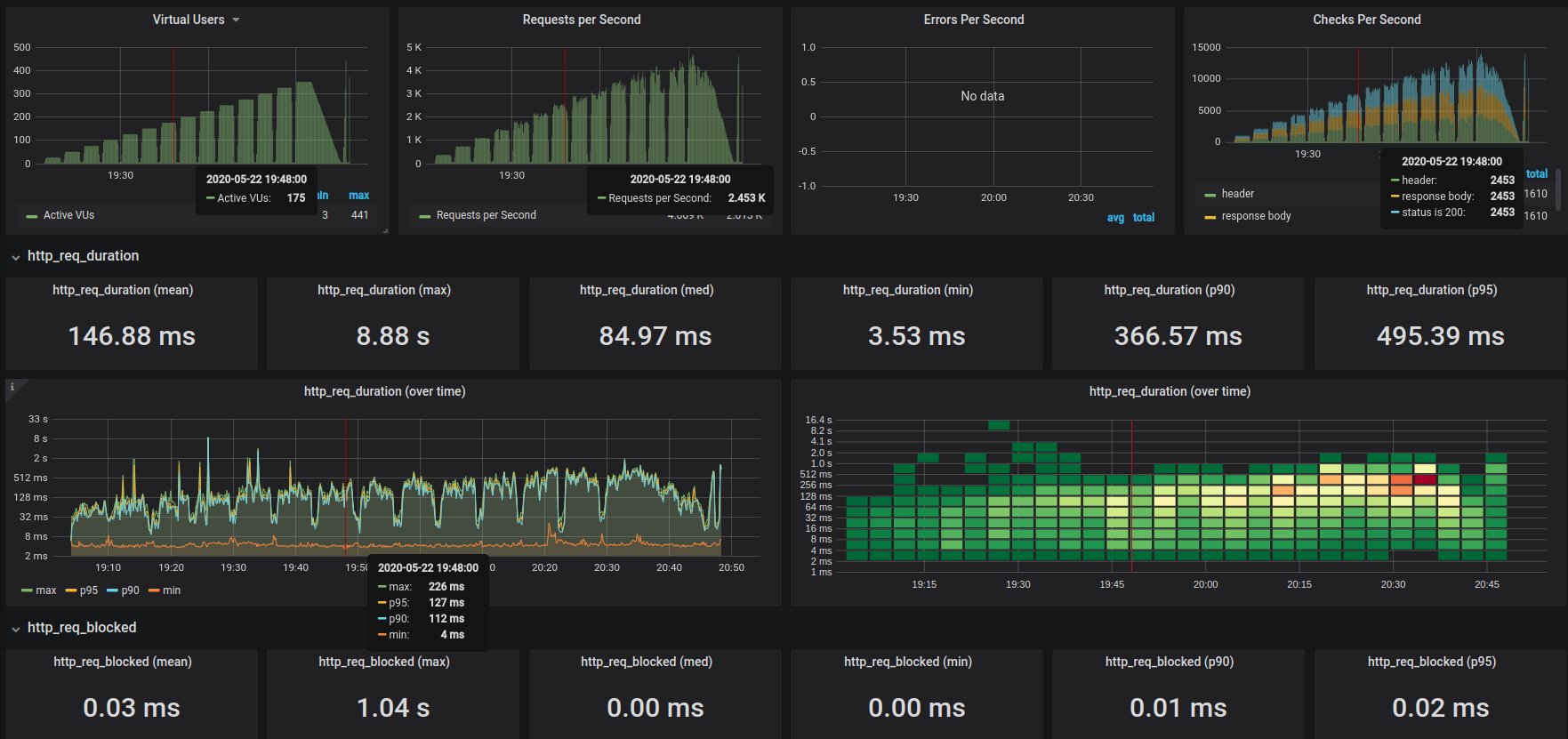Sort Errors Per Second legend by total
1568x739 pixels.
(1144, 218)
